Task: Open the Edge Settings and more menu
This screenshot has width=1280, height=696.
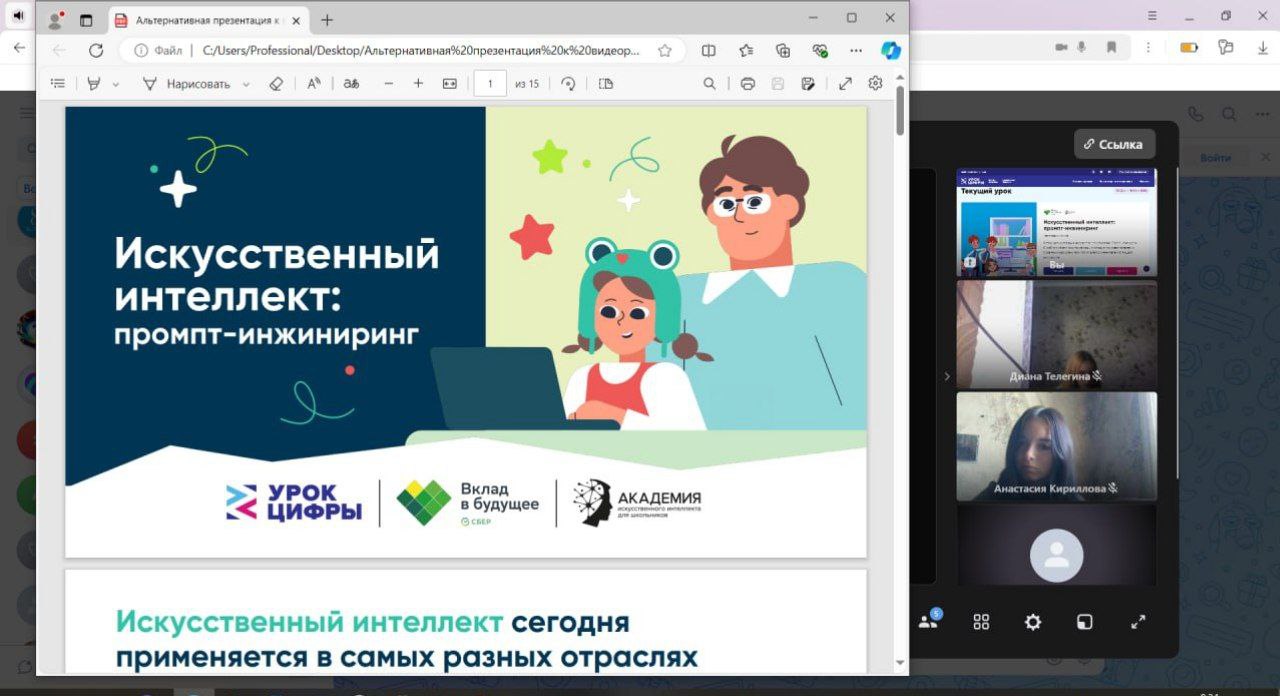Action: click(x=856, y=50)
